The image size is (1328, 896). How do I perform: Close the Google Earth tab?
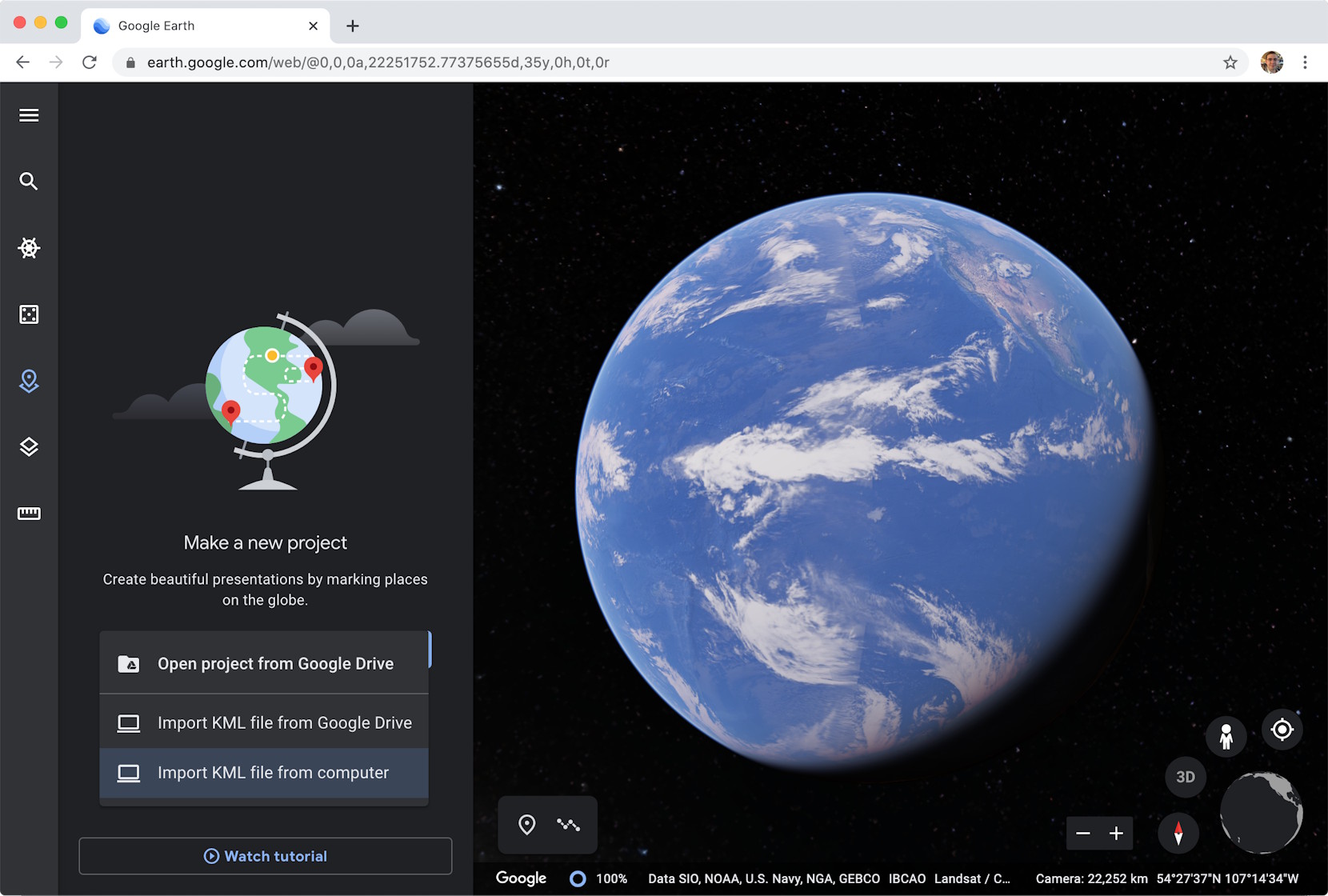(x=313, y=26)
